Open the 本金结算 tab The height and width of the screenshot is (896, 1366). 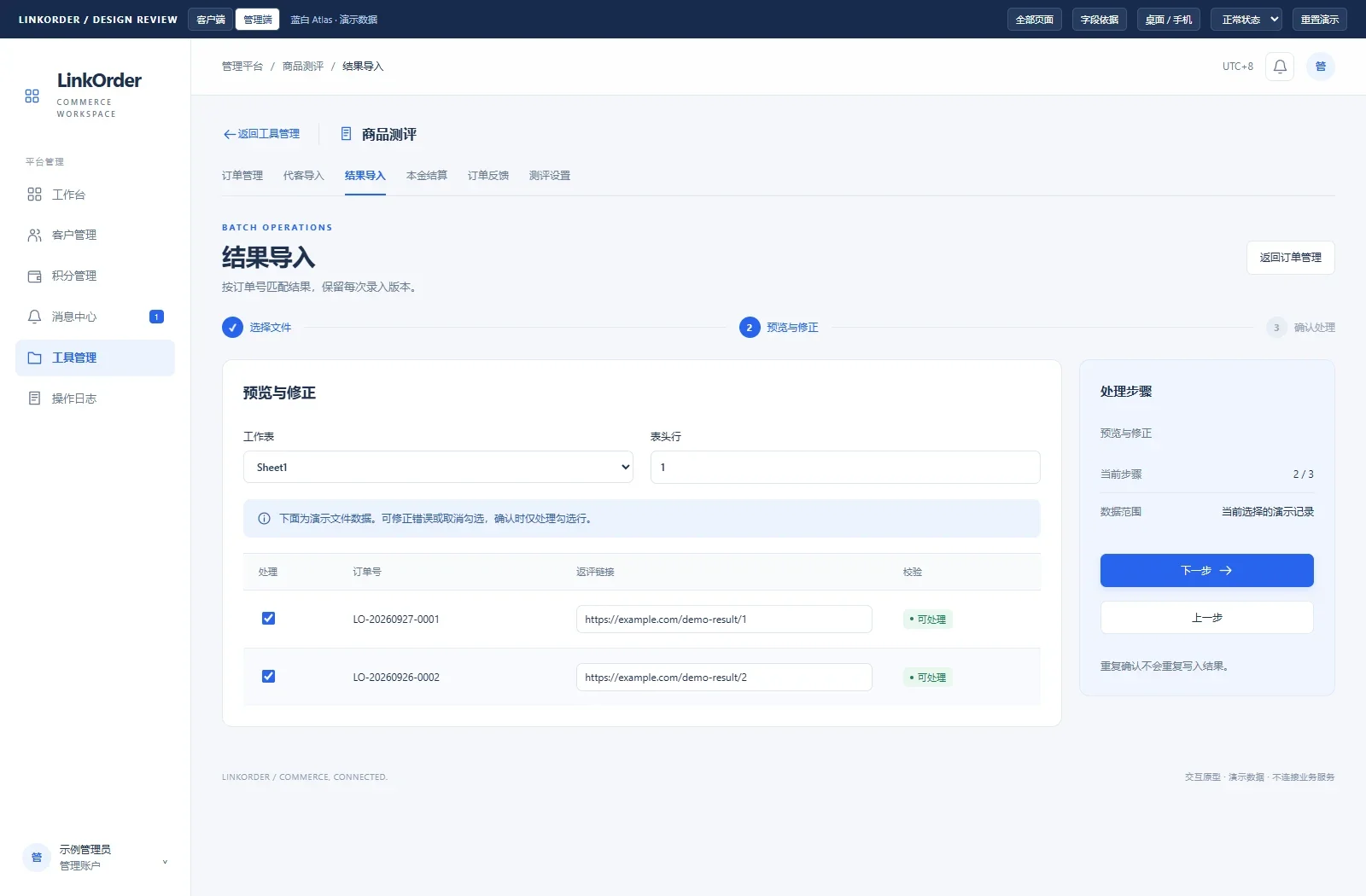427,176
